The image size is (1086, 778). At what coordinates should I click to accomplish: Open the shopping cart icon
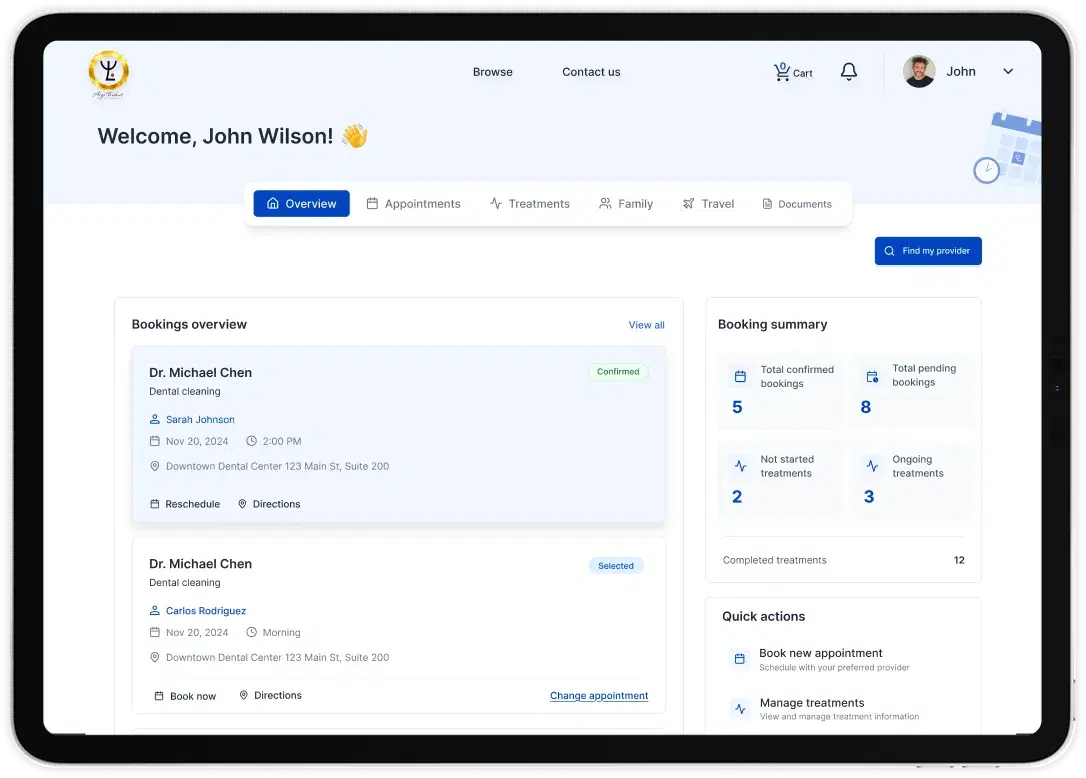tap(782, 71)
